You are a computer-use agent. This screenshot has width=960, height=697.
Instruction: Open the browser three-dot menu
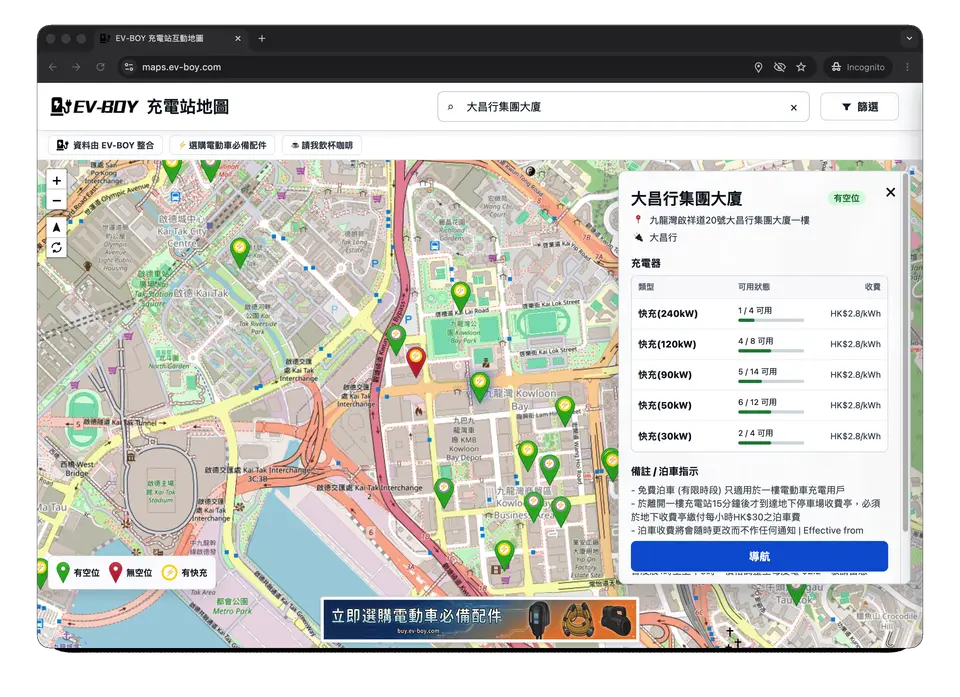907,67
